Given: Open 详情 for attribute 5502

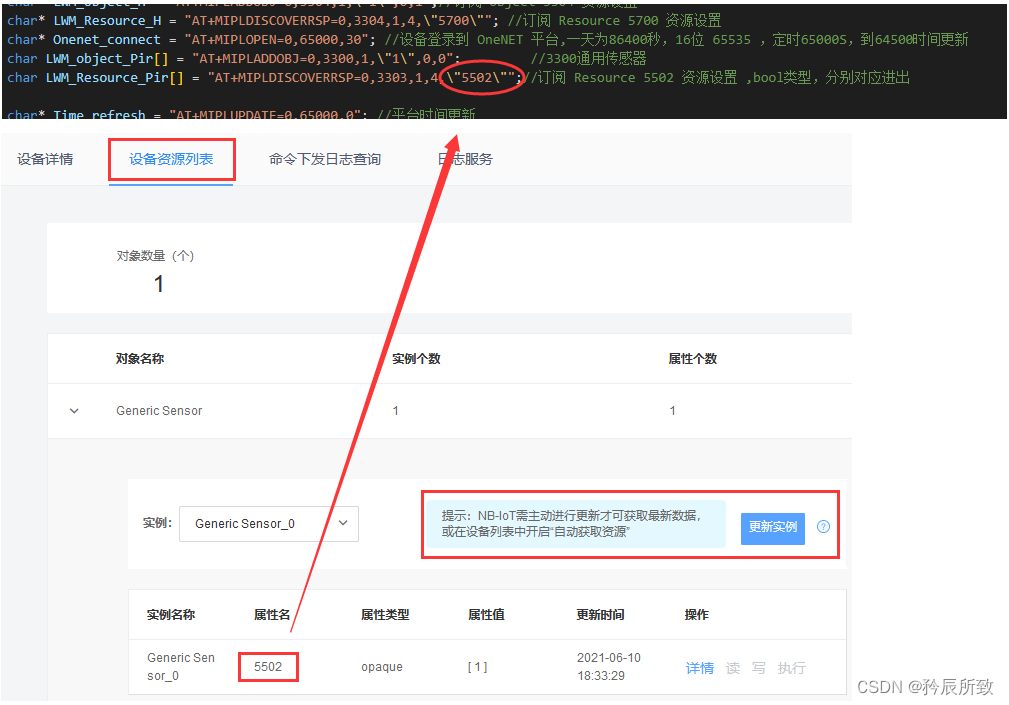Looking at the screenshot, I should click(699, 667).
